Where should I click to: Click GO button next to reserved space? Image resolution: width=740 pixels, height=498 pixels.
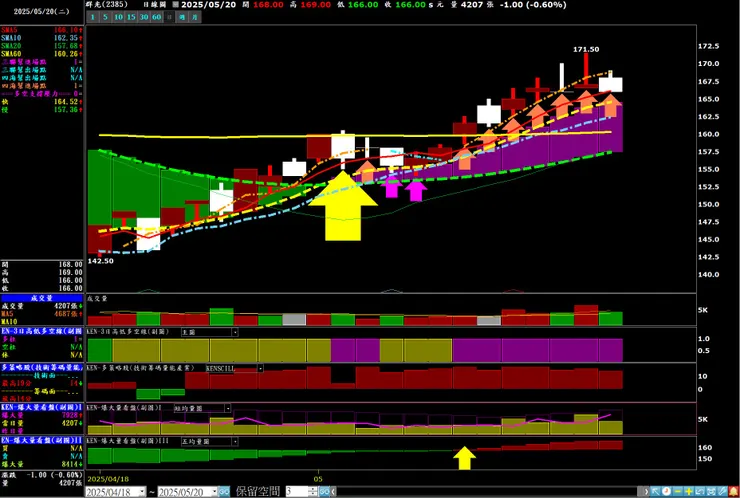point(324,491)
